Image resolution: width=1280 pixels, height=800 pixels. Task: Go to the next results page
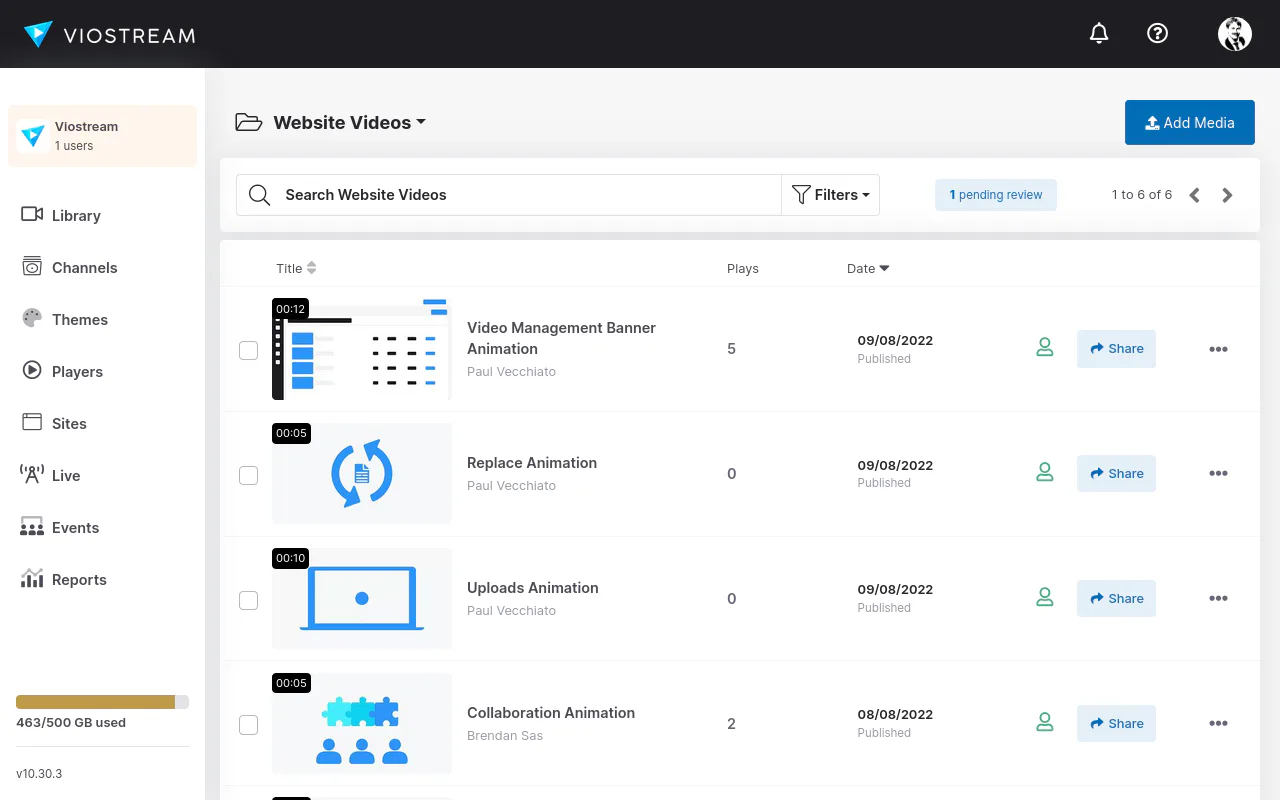(x=1227, y=195)
